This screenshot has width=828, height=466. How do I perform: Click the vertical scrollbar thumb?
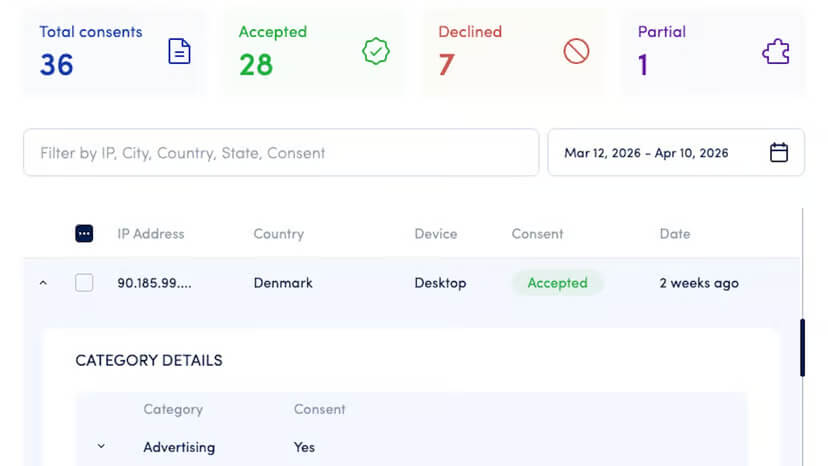pyautogui.click(x=802, y=348)
